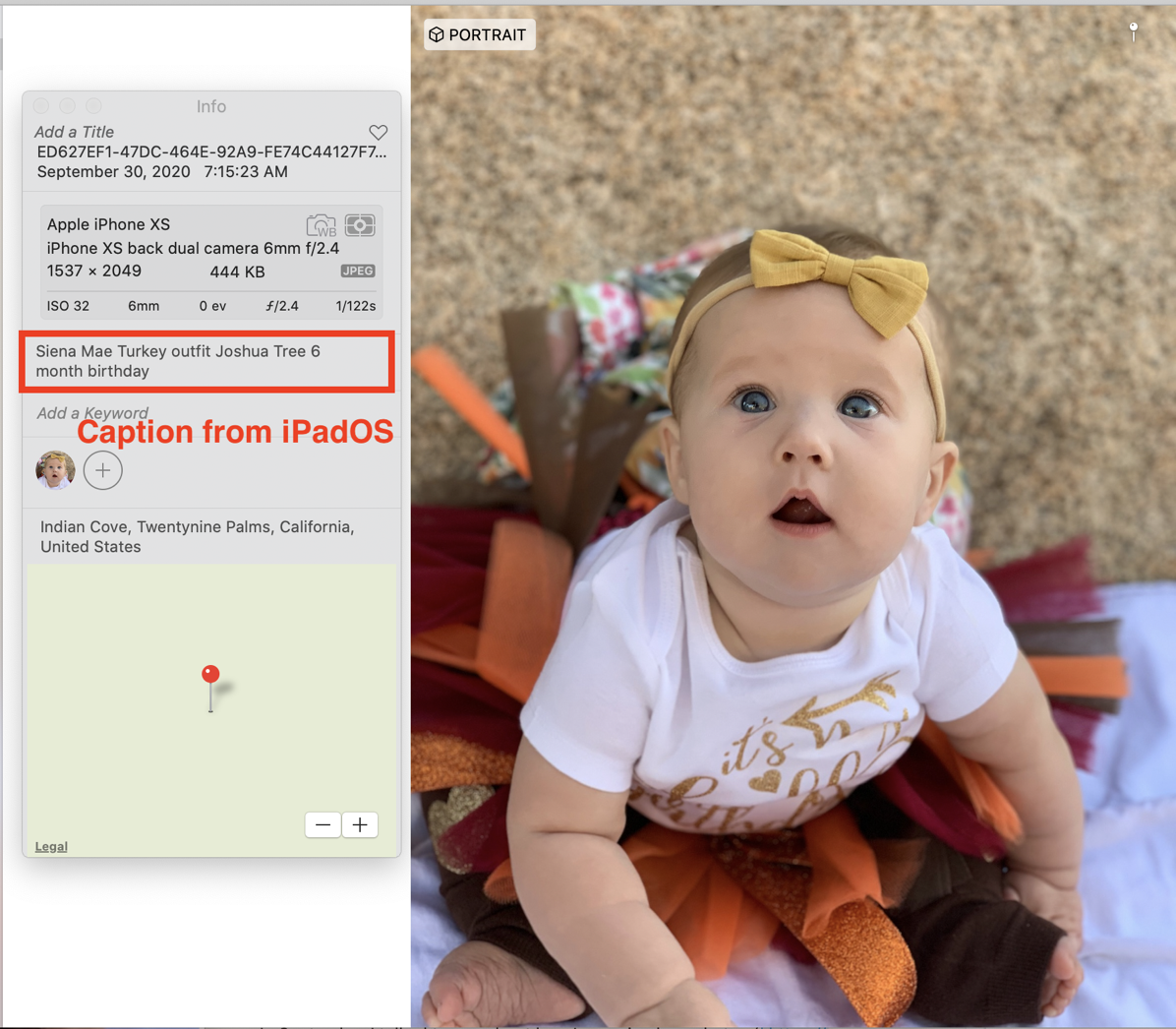Click the Add a Title field
Image resolution: width=1176 pixels, height=1029 pixels.
[x=75, y=132]
